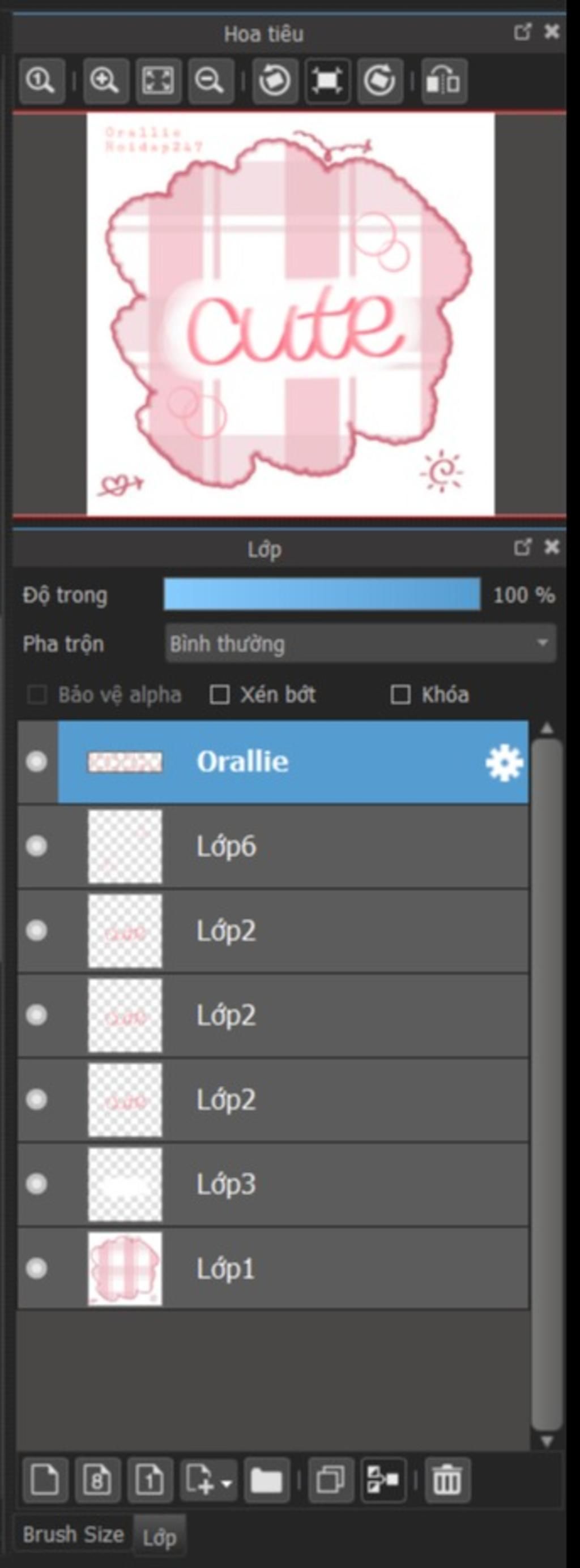Viewport: 580px width, 1568px height.
Task: Add a new layer folder
Action: click(267, 1479)
